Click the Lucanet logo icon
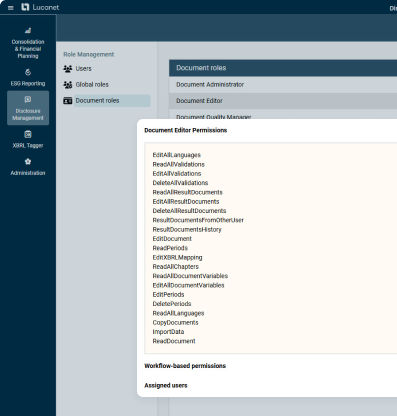The width and height of the screenshot is (397, 416). coord(25,7)
